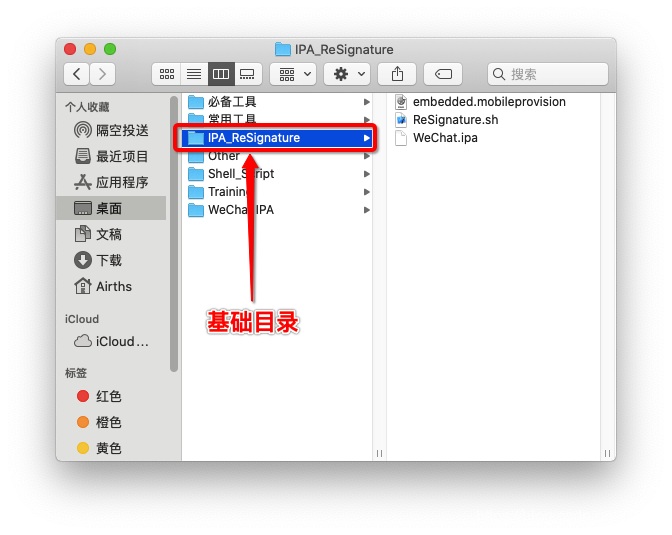Focus the 搜索 search field
The image size is (672, 535).
point(548,74)
